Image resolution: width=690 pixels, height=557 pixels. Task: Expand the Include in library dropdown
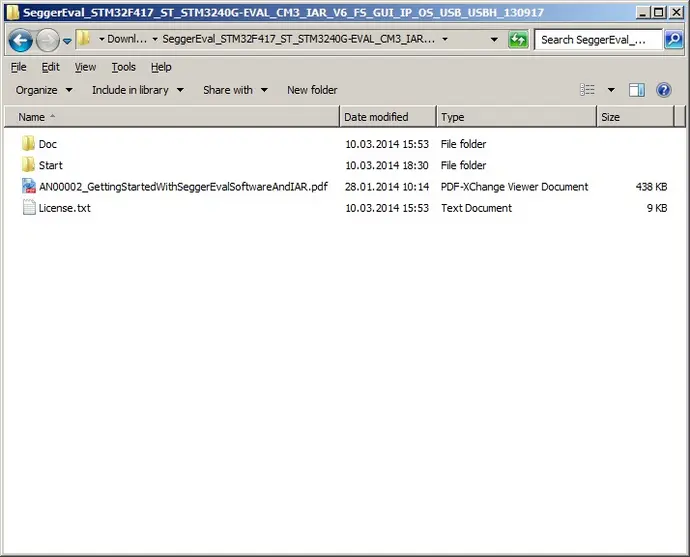click(137, 90)
